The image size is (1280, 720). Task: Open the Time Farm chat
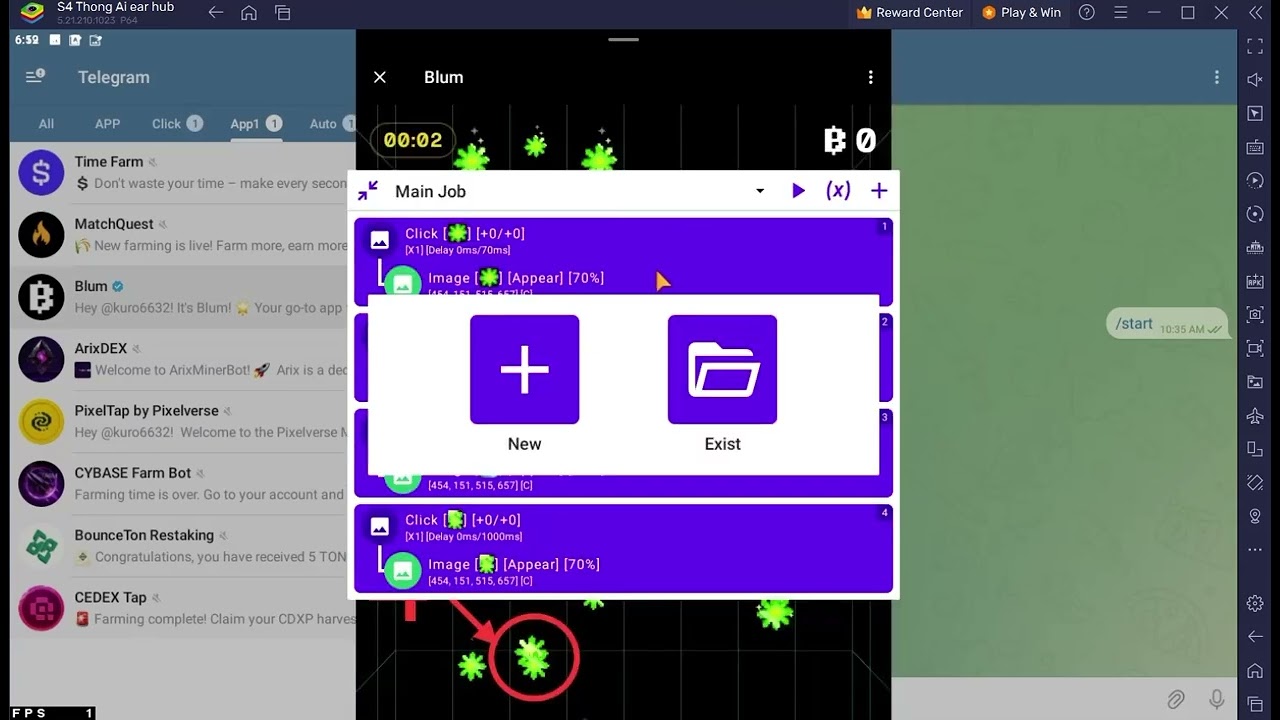tap(183, 173)
